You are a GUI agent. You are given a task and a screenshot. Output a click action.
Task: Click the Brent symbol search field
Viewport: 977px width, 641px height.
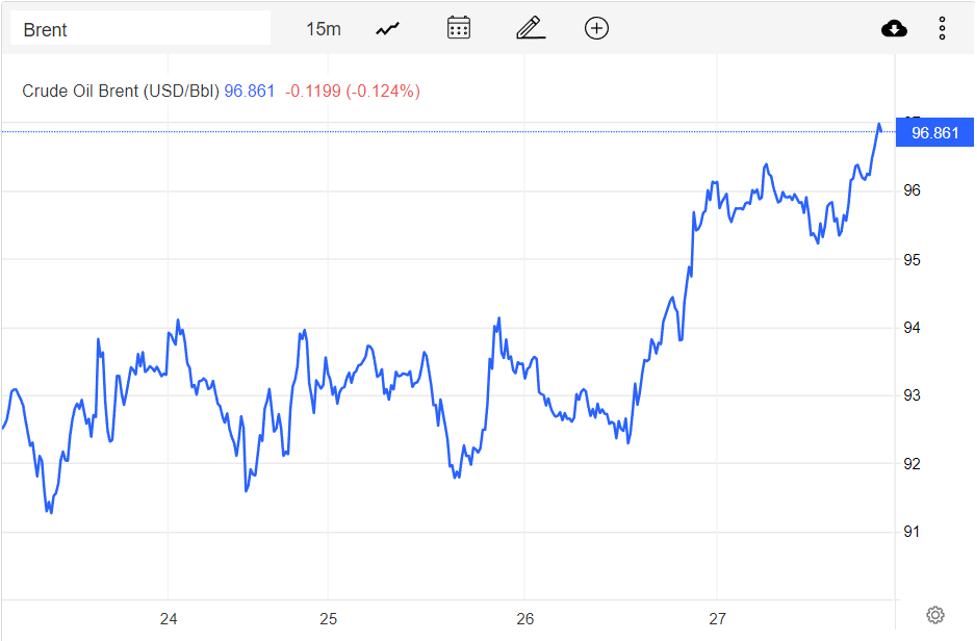pos(140,29)
